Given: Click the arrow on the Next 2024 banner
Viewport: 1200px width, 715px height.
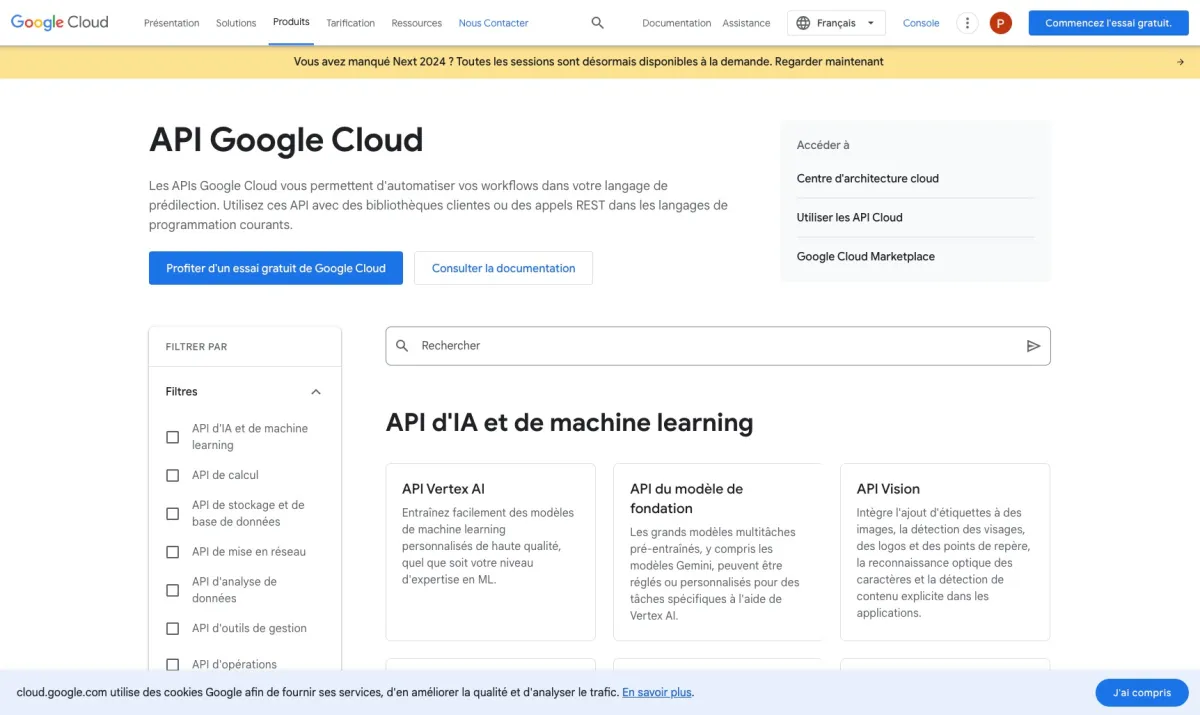Looking at the screenshot, I should (1180, 62).
